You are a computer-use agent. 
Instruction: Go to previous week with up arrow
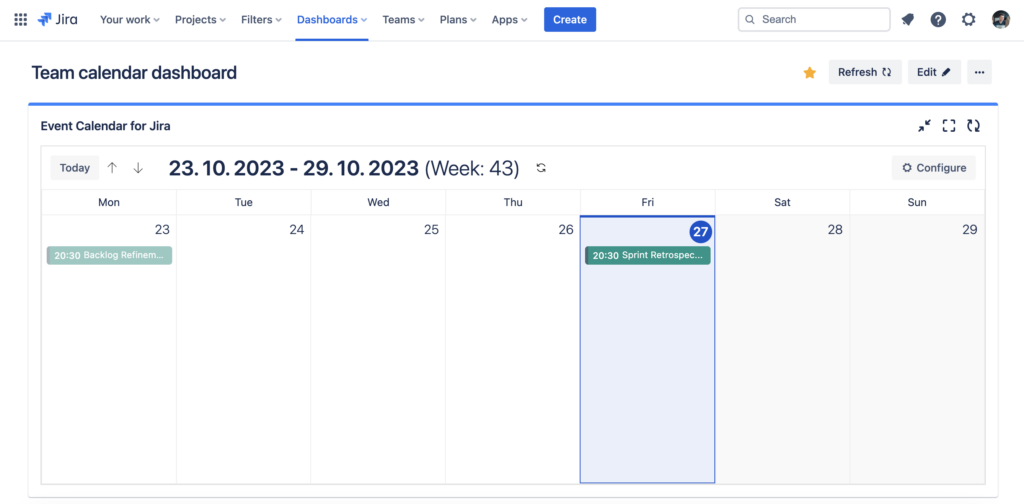(112, 168)
